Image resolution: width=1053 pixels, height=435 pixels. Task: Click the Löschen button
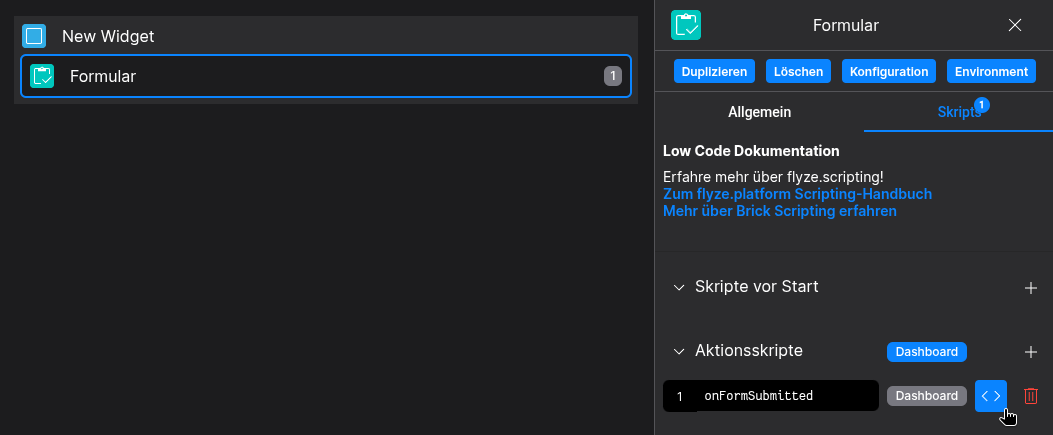[798, 72]
